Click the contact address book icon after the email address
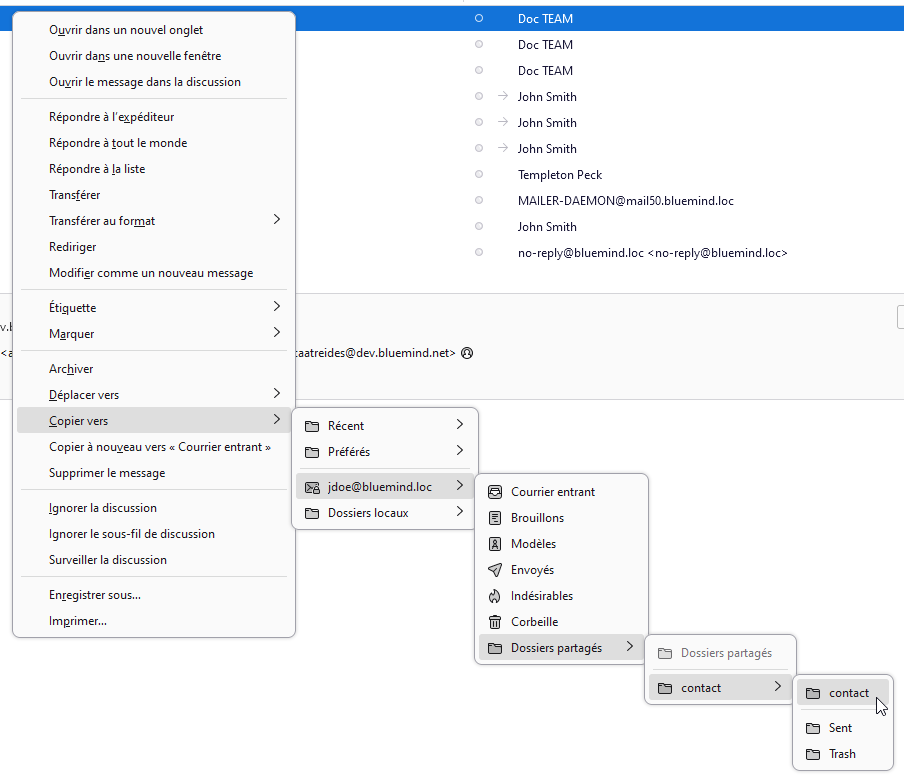The image size is (904, 780). coord(467,353)
